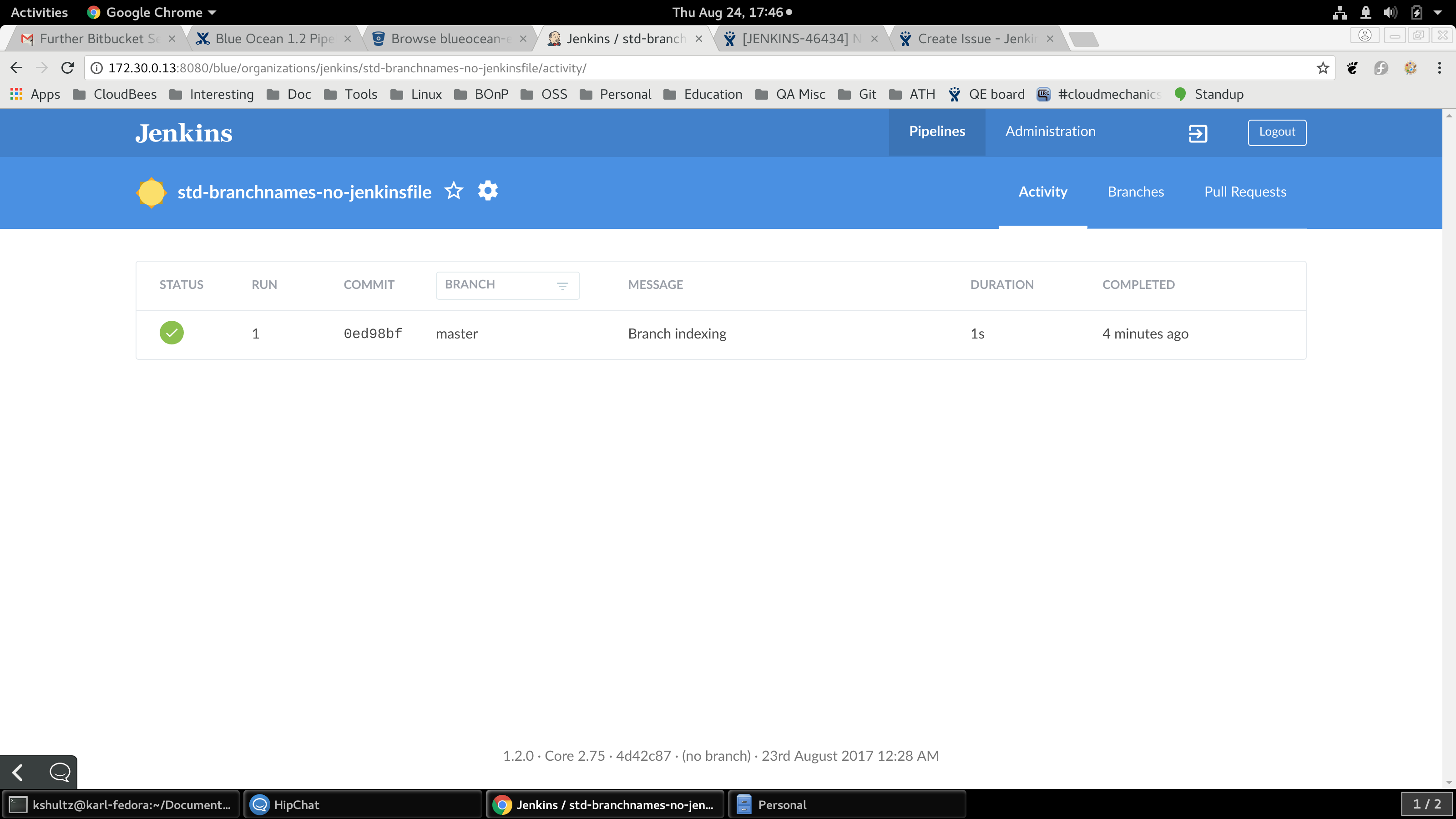Screen dimensions: 1456x819
Task: Open the Branch filter dropdown
Action: click(x=507, y=285)
